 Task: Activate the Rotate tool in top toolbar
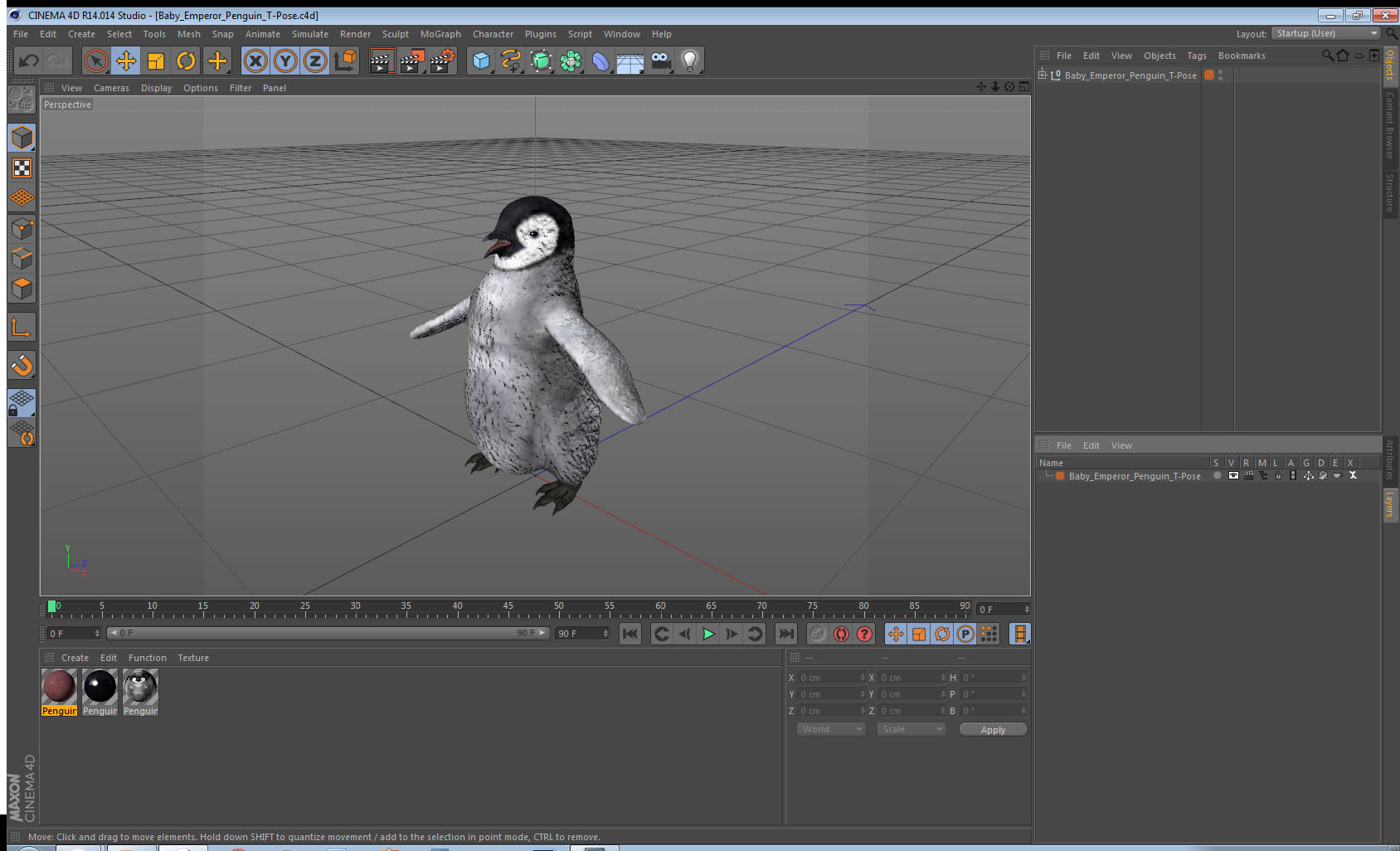coord(186,61)
